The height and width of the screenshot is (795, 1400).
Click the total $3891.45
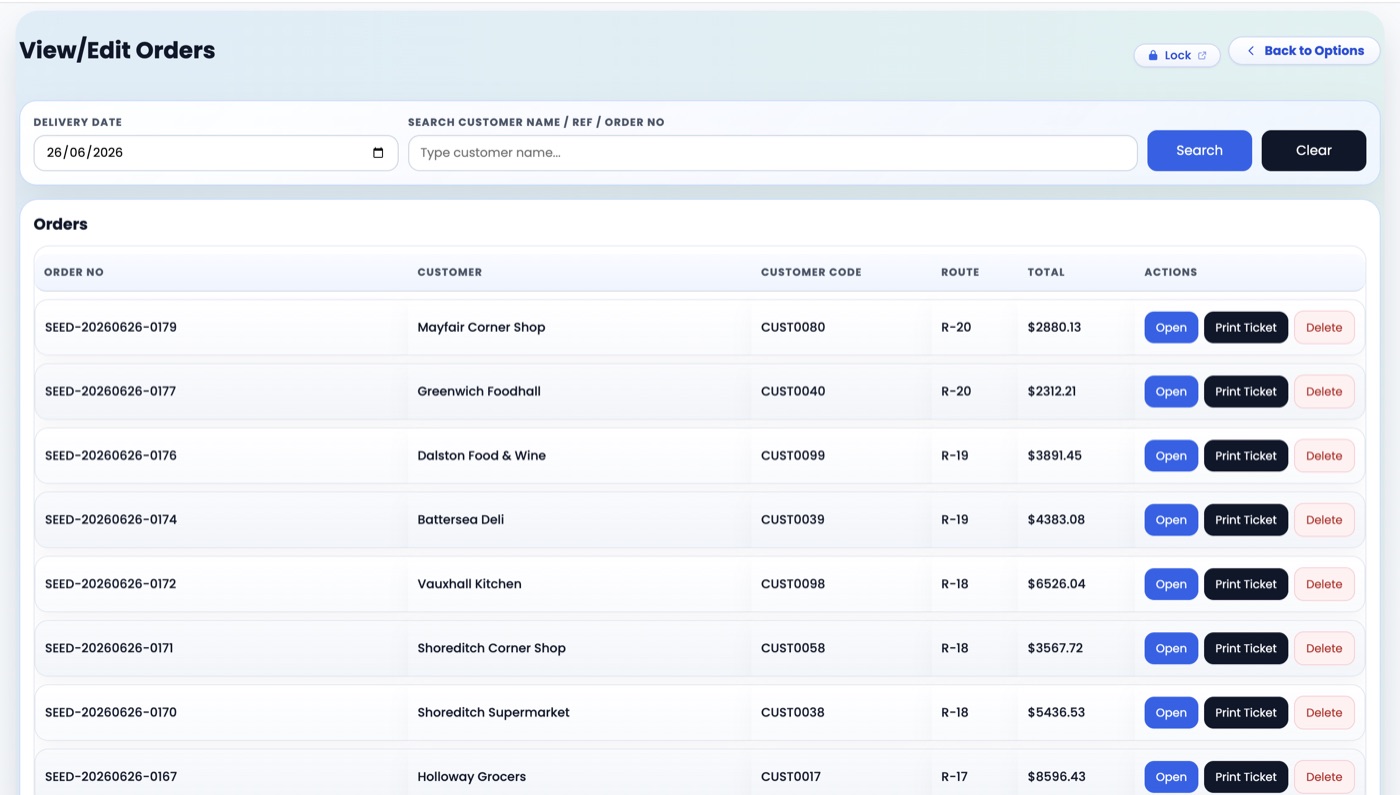tap(1054, 455)
